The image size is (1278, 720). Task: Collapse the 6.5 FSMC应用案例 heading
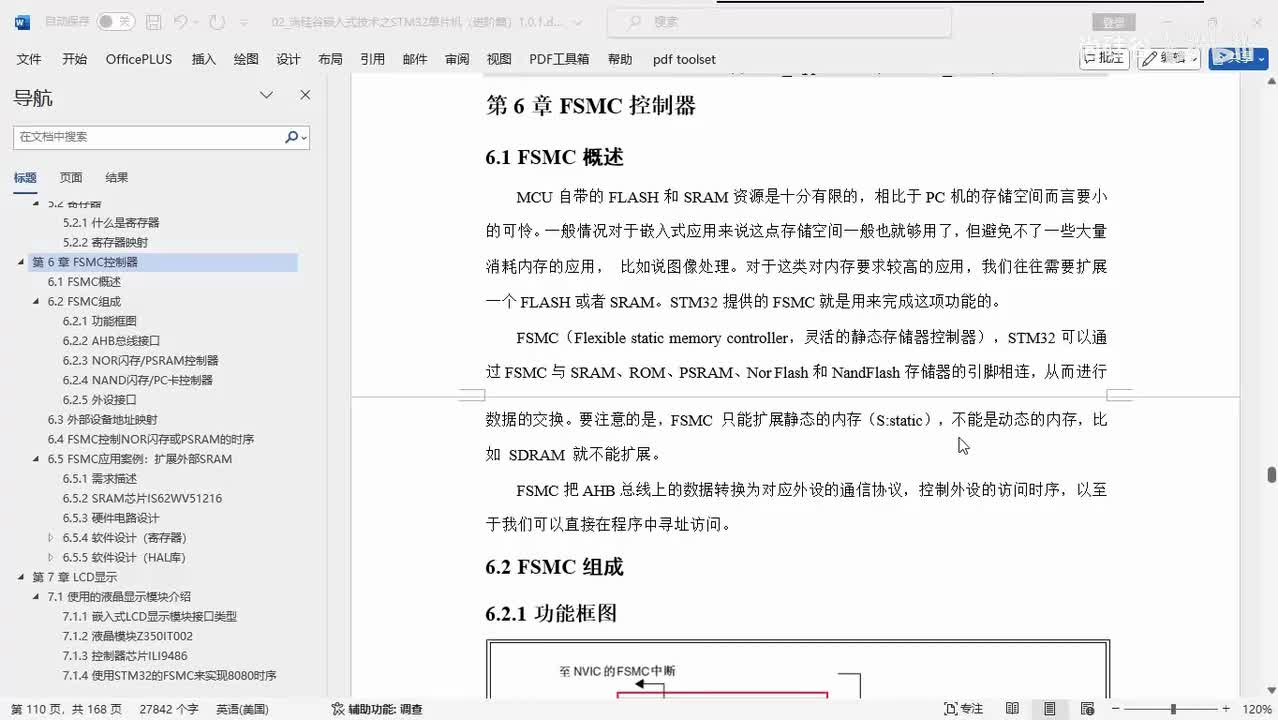point(36,459)
